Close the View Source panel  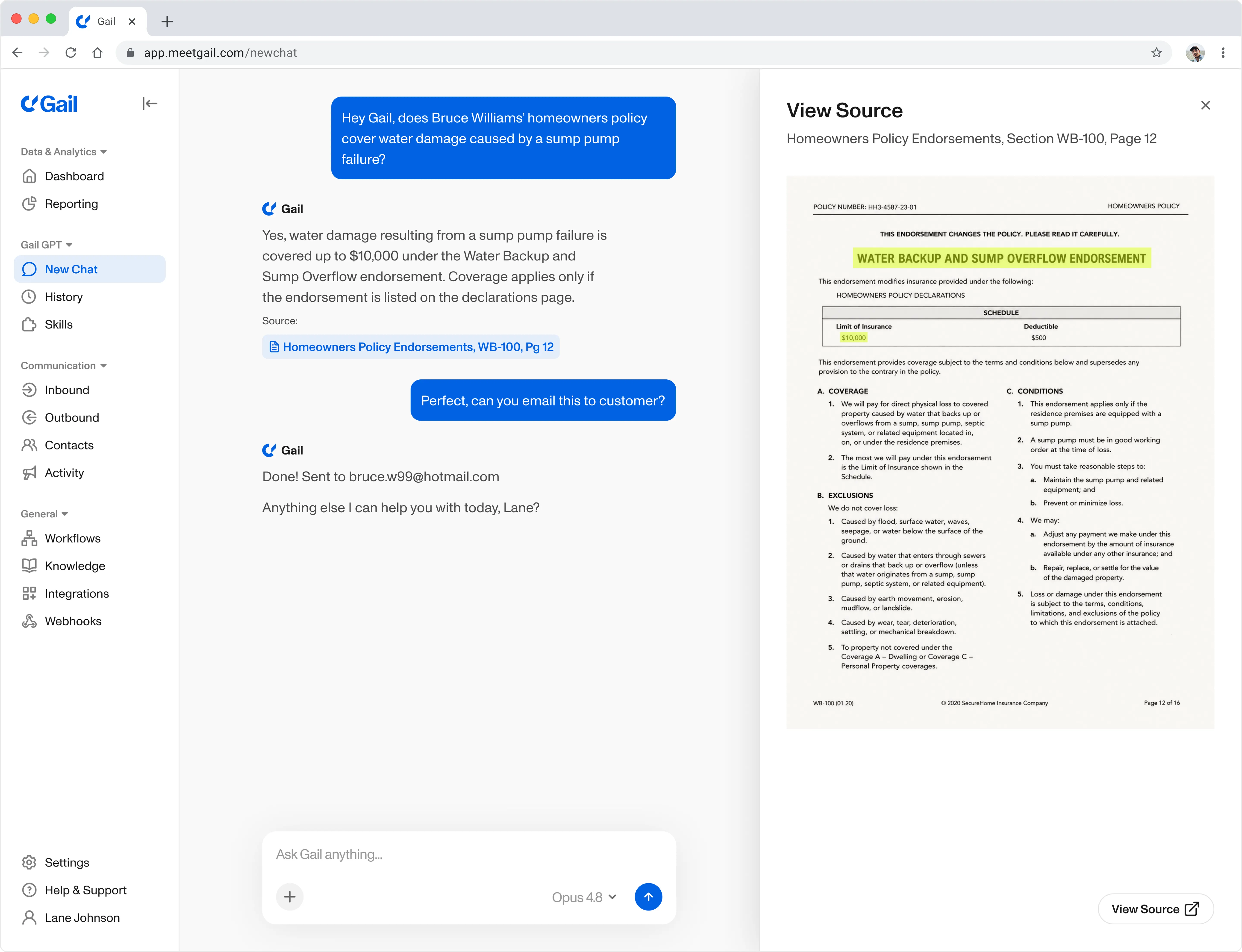1205,105
